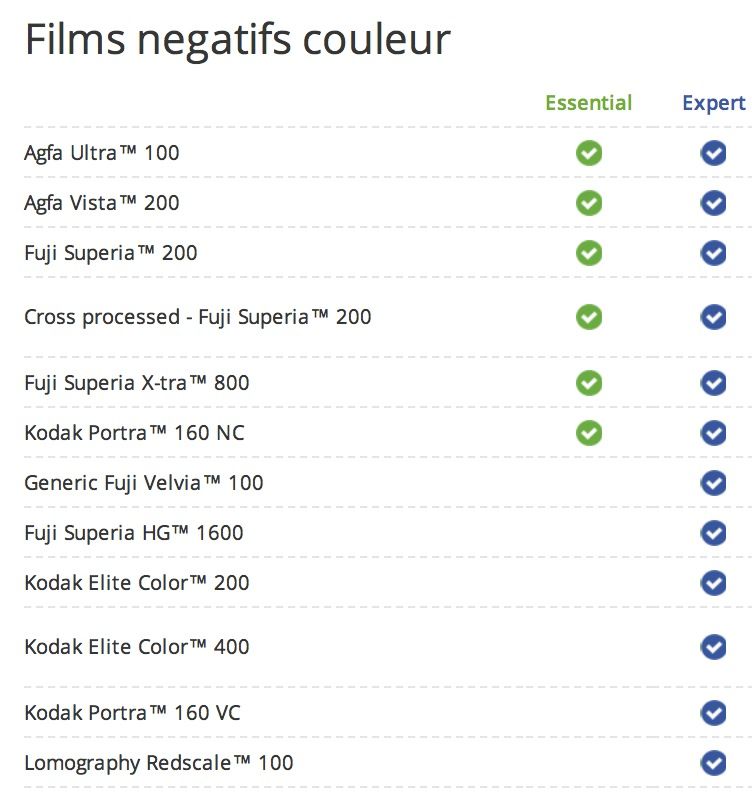Click green Essential check for Agfa Ultra 100
Image resolution: width=752 pixels, height=802 pixels.
point(589,153)
